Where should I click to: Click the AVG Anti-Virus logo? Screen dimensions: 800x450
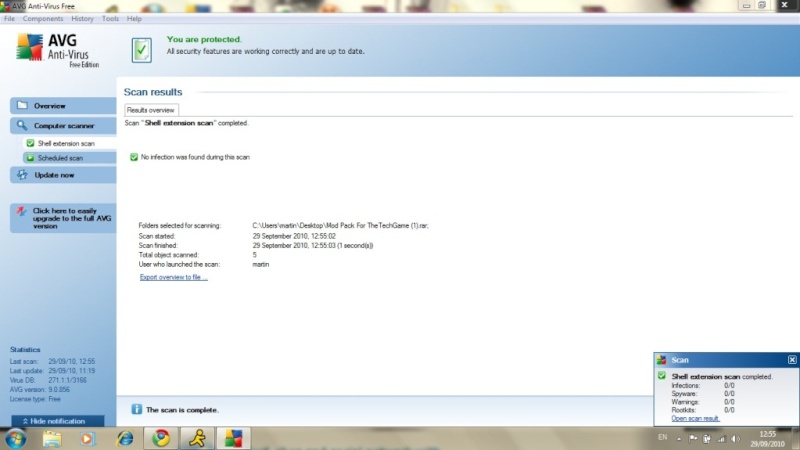[x=57, y=51]
